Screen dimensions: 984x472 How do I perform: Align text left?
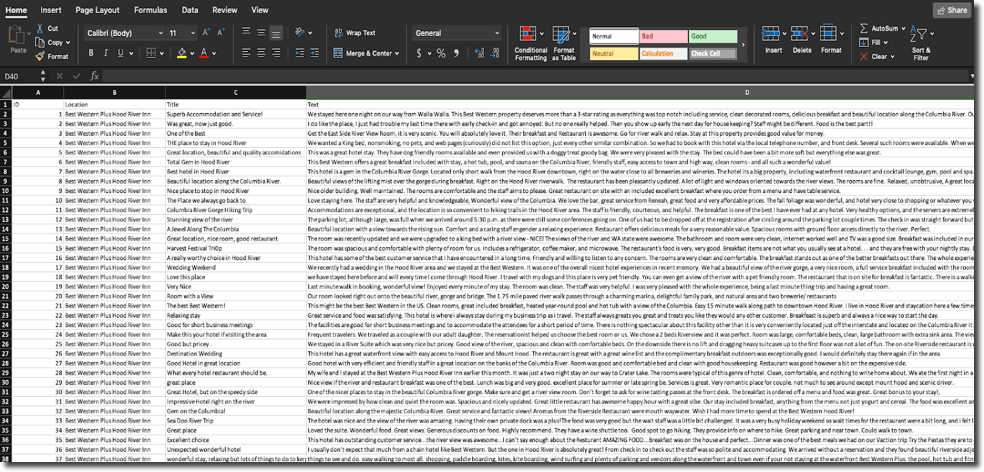click(246, 53)
